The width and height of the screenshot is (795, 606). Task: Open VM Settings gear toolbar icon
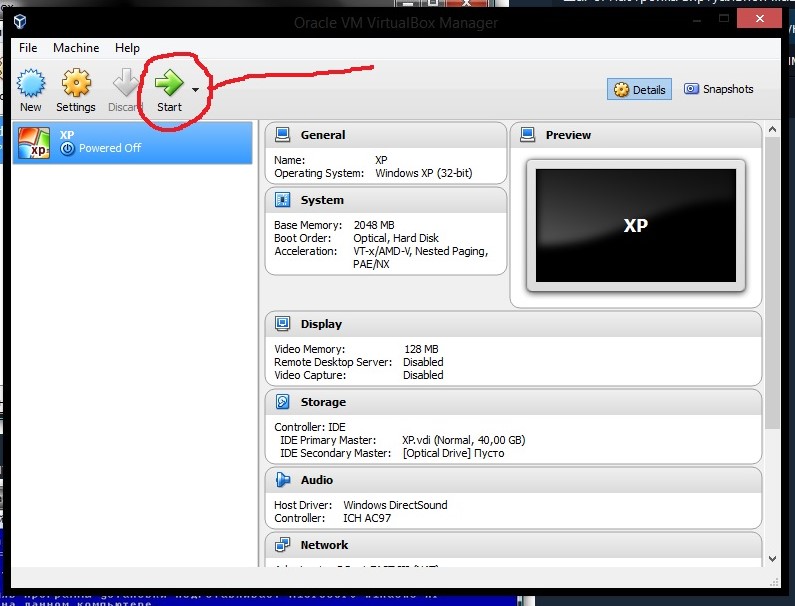[76, 83]
